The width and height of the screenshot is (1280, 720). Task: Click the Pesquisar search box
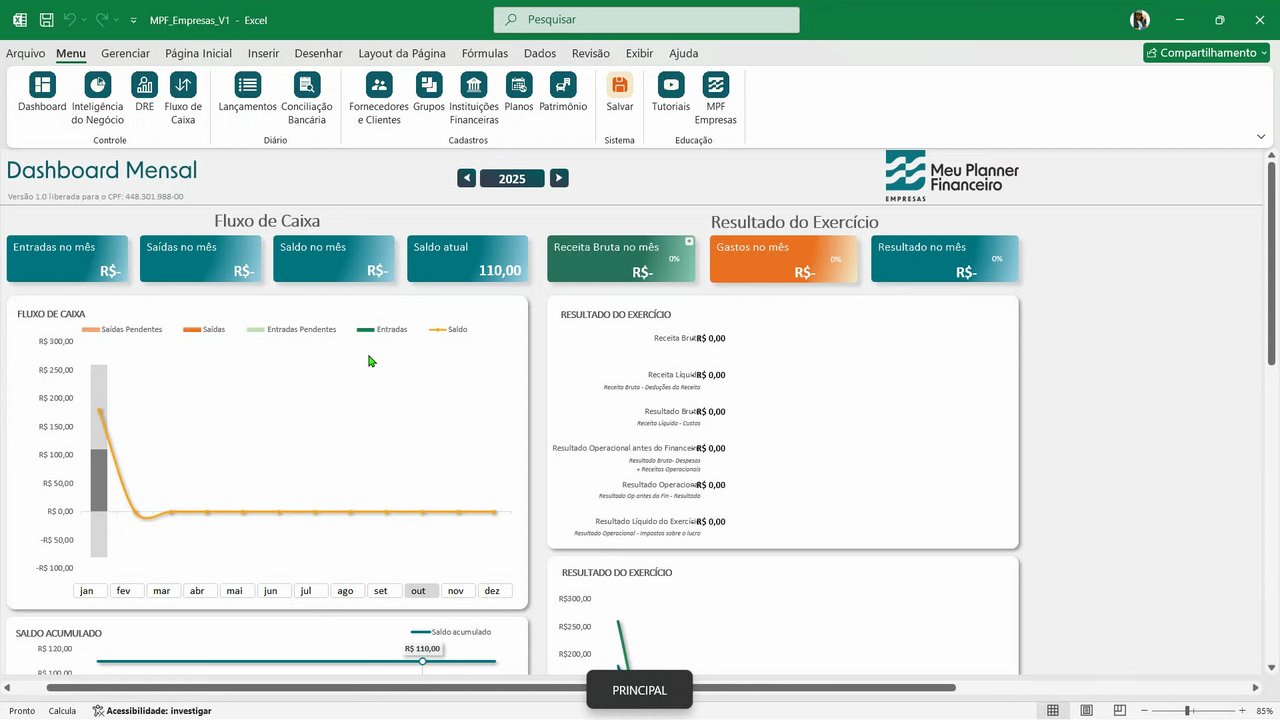pos(646,20)
